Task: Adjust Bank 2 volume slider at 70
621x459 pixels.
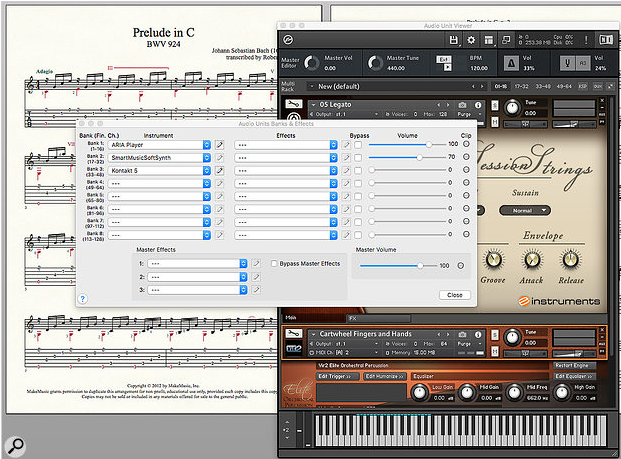Action: click(419, 157)
